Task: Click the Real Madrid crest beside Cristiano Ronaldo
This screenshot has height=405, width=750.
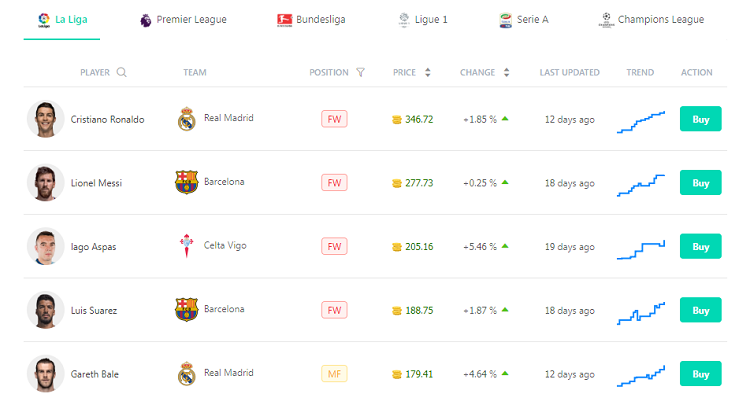Action: [187, 119]
